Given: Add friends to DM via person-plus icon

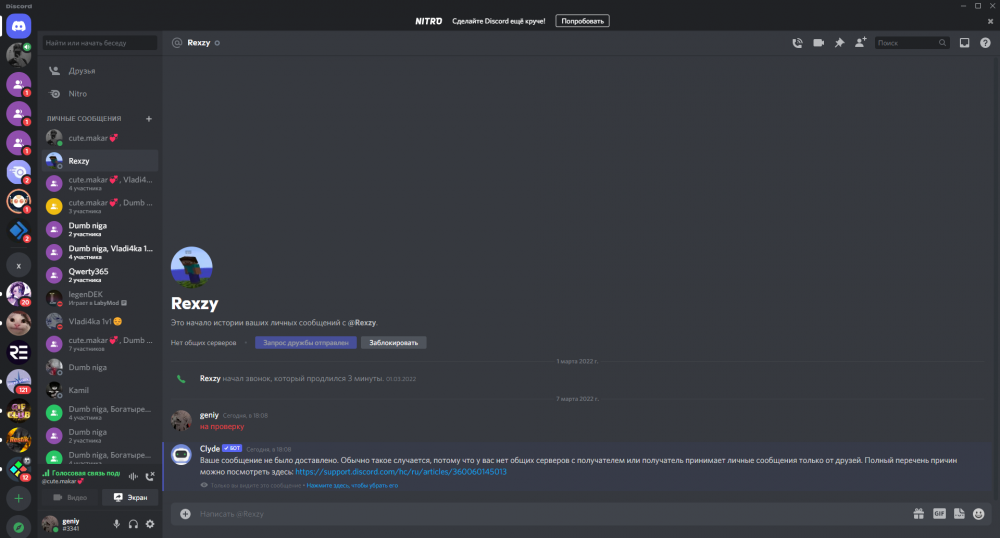Looking at the screenshot, I should 860,43.
